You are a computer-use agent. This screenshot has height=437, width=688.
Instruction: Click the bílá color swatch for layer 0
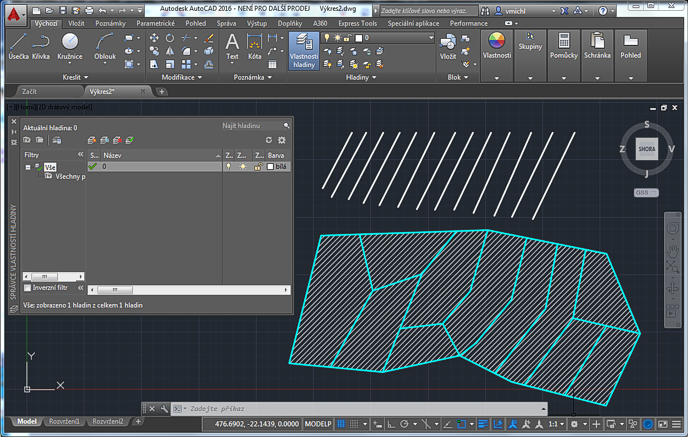tap(271, 167)
